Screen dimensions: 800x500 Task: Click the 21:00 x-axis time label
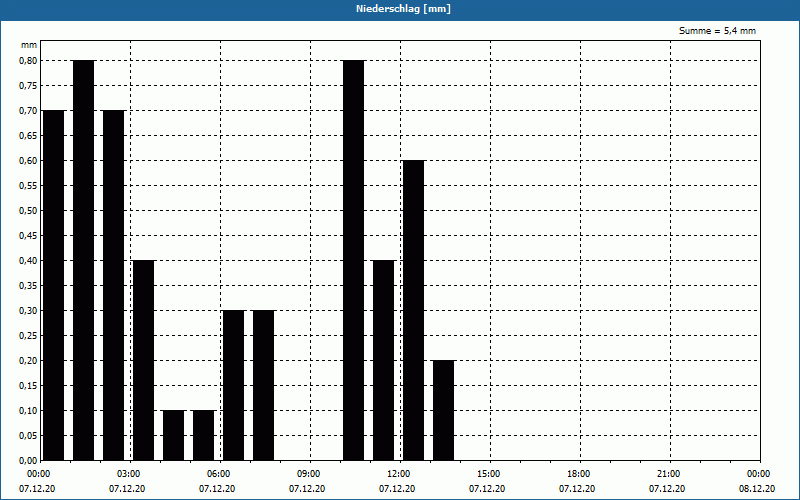point(668,474)
